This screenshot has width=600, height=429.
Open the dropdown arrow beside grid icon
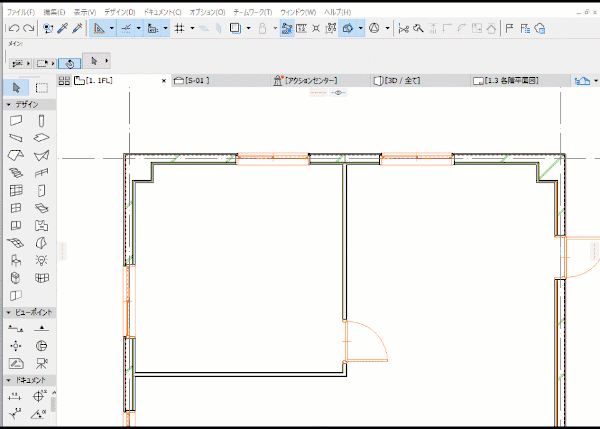192,29
